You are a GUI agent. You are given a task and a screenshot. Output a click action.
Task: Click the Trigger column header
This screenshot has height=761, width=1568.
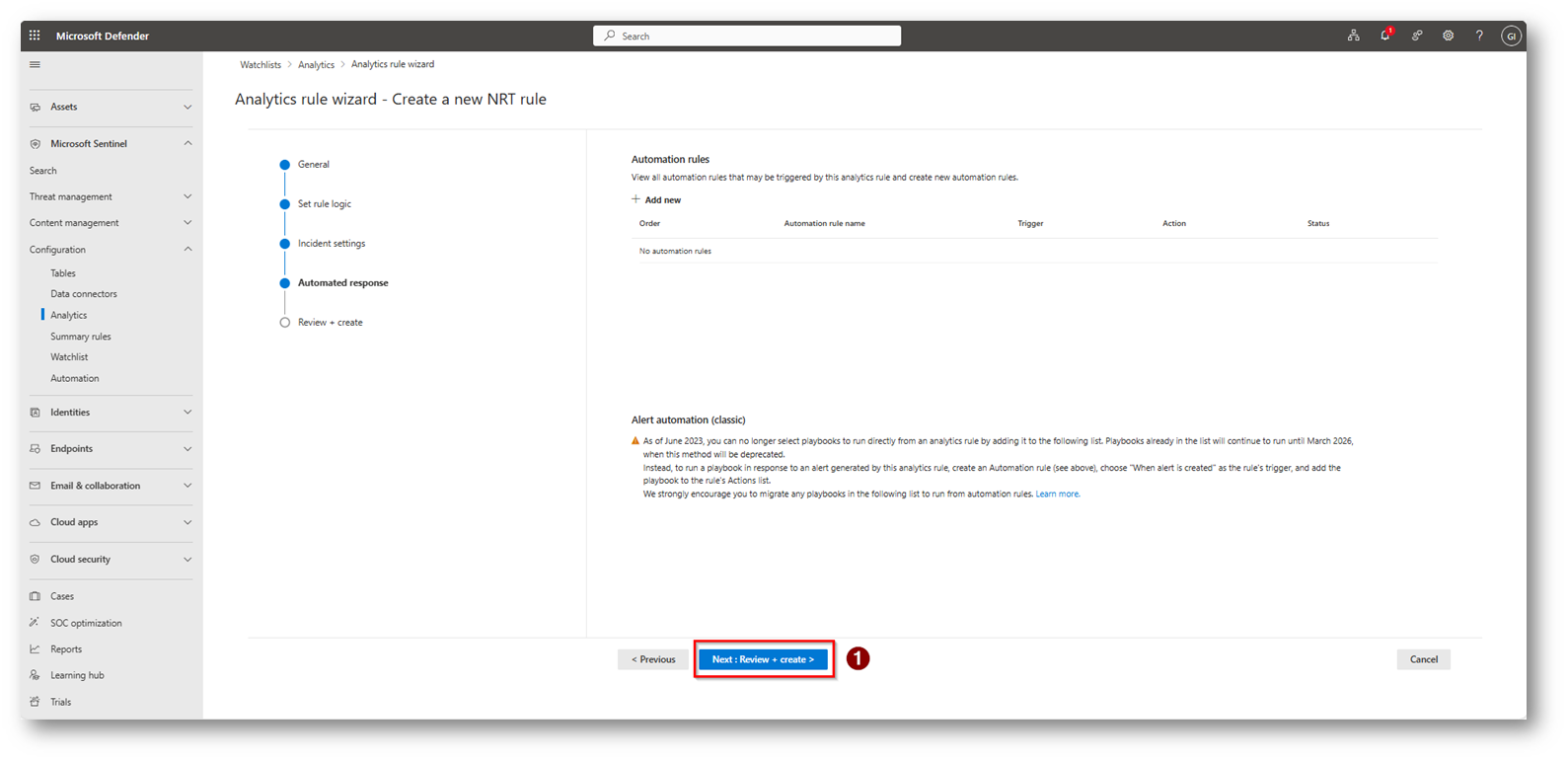[x=1030, y=224]
